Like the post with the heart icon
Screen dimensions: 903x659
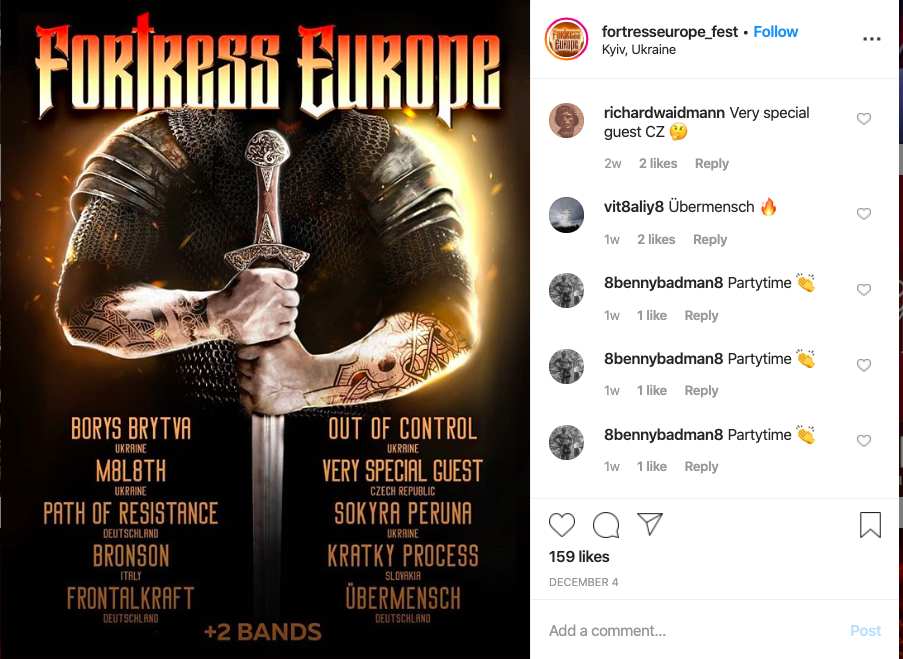[x=561, y=525]
